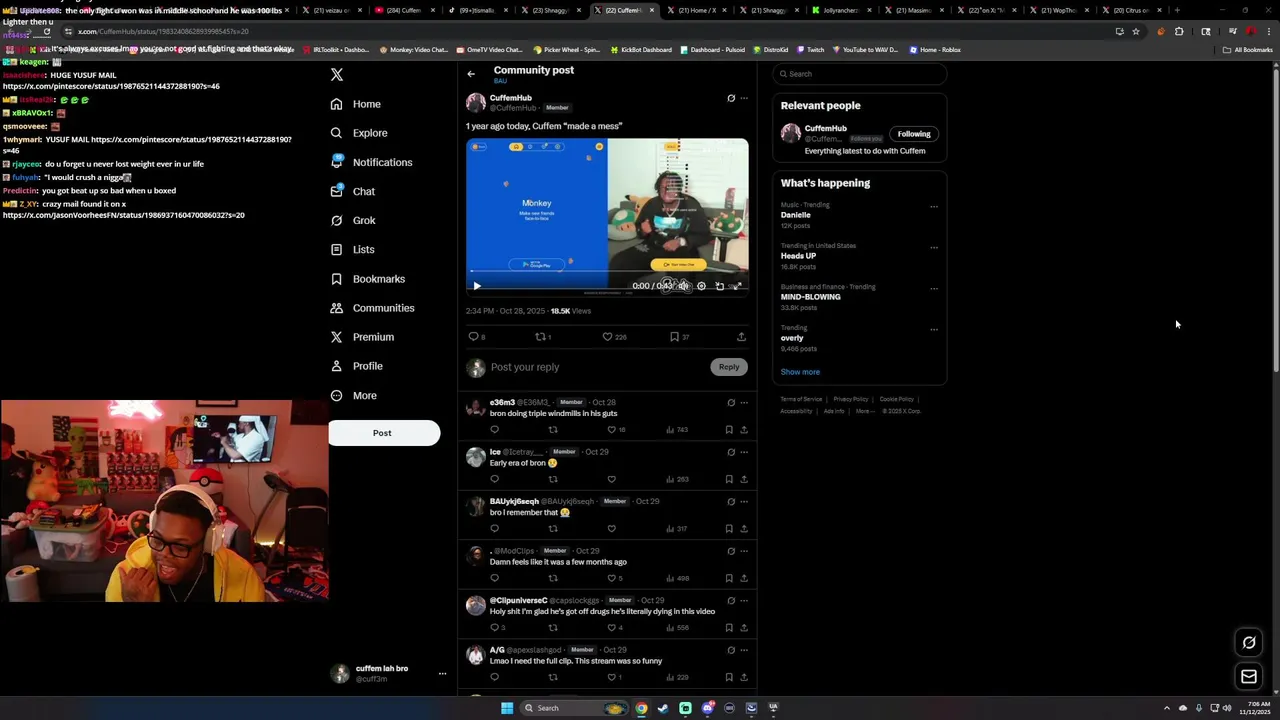
Task: Repost the main CuffemHub post
Action: click(540, 337)
